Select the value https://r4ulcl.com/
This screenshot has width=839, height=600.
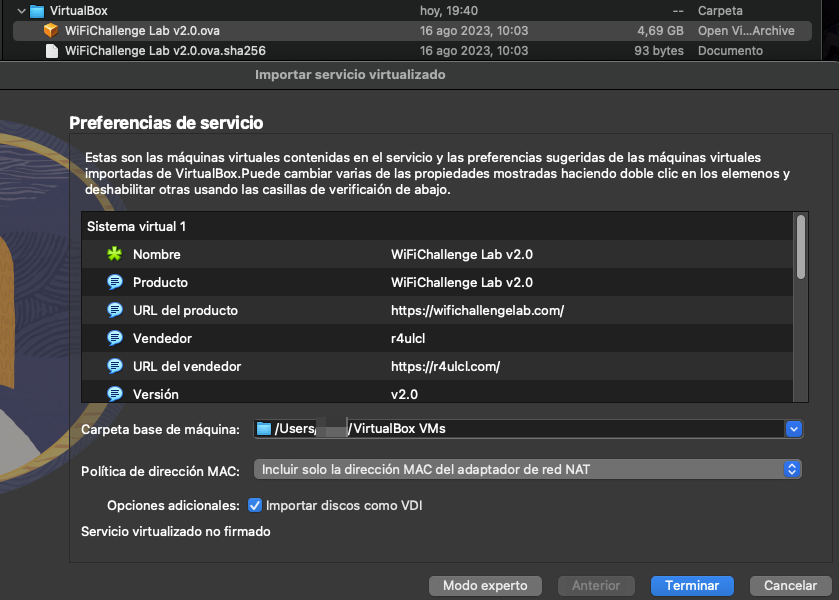point(445,366)
